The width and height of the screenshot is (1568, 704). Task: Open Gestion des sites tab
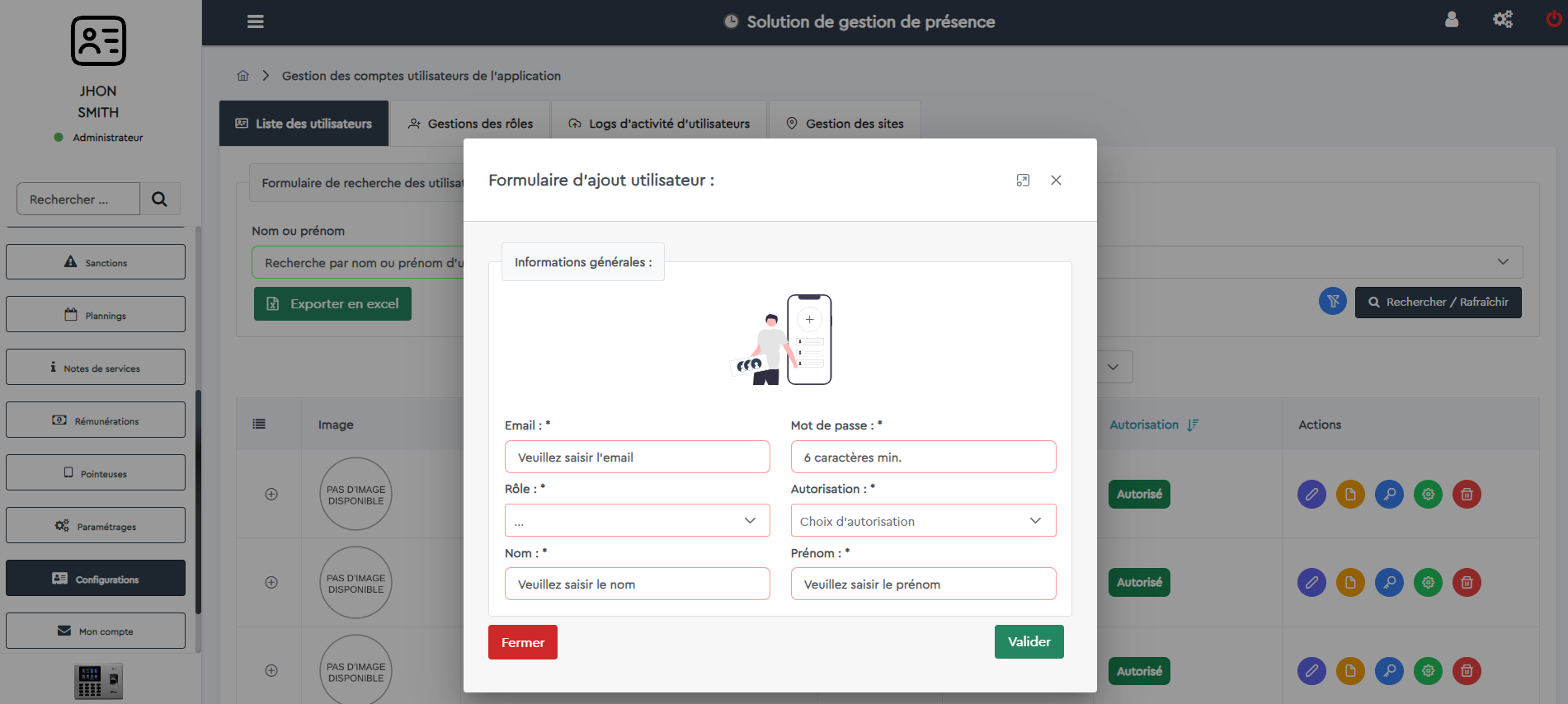pyautogui.click(x=845, y=124)
